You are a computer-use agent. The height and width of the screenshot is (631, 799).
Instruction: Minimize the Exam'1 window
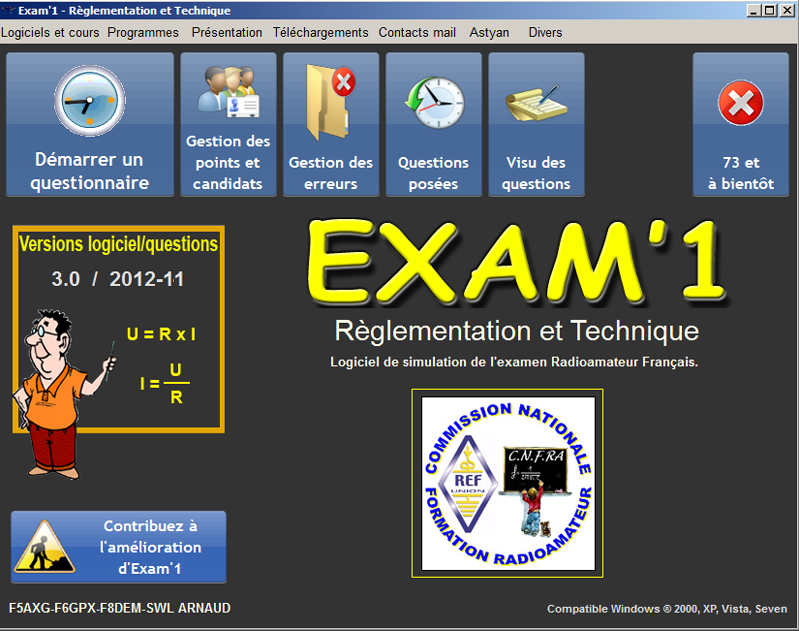coord(755,10)
